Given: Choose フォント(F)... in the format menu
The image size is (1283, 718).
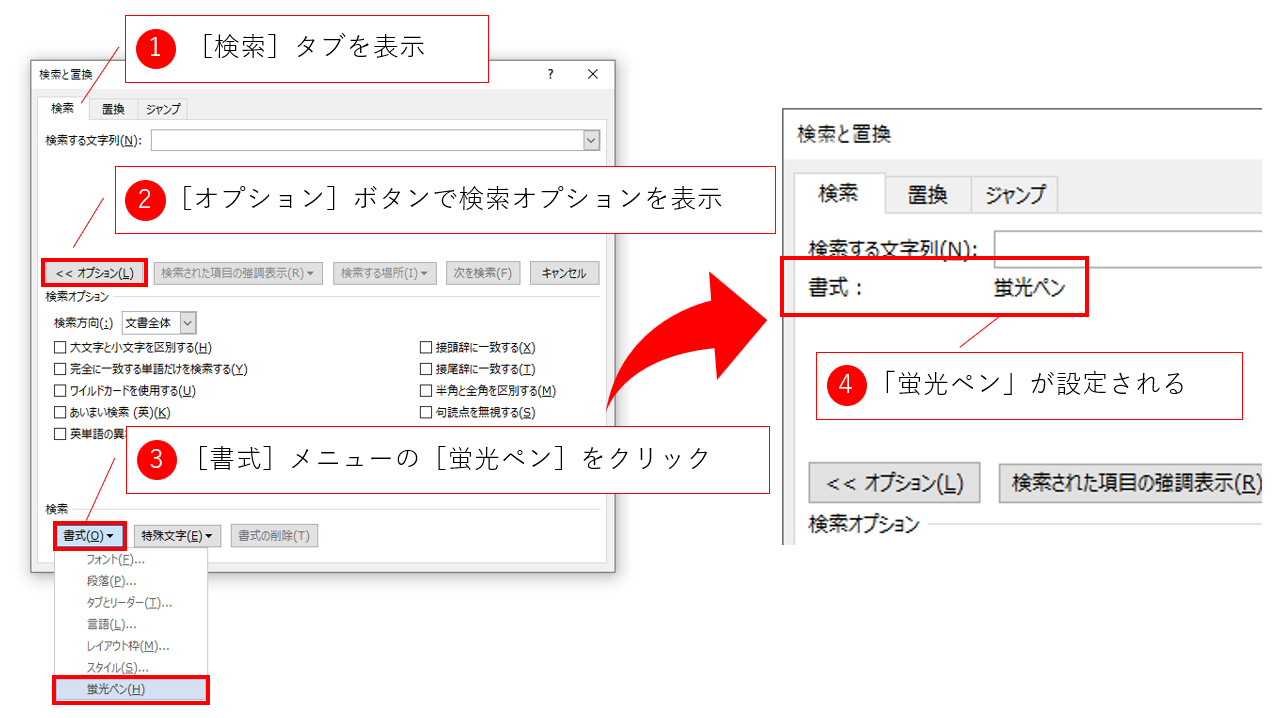Looking at the screenshot, I should (116, 560).
